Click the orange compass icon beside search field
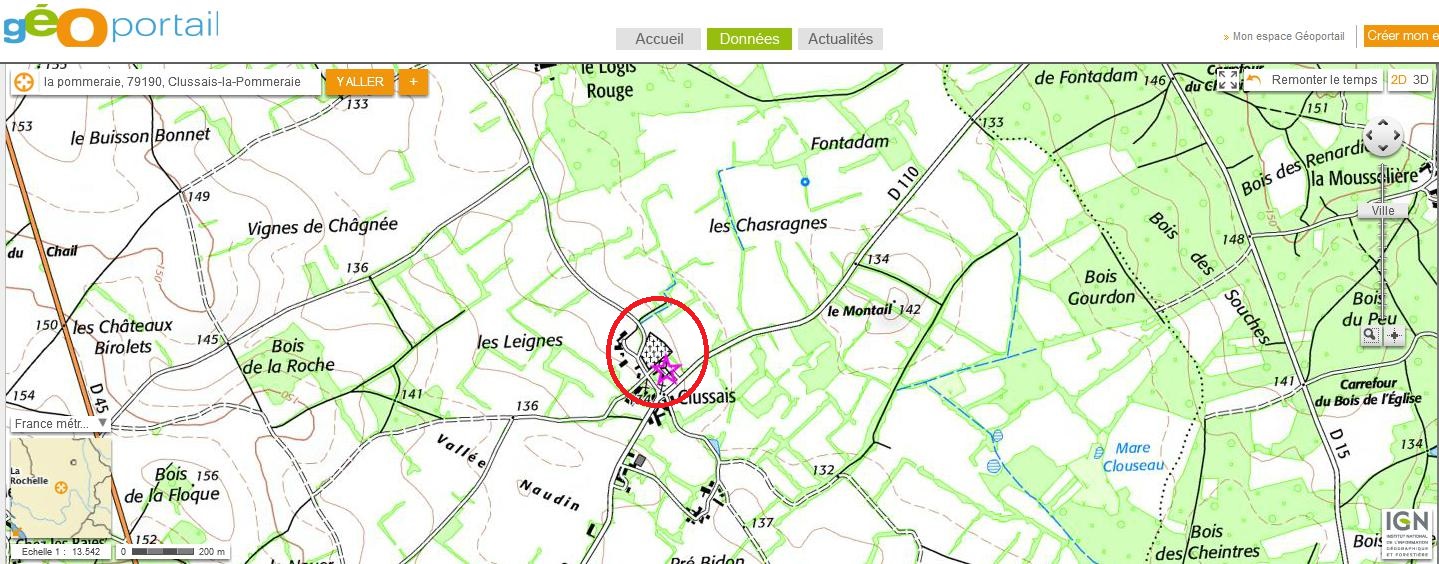The image size is (1439, 564). click(24, 82)
